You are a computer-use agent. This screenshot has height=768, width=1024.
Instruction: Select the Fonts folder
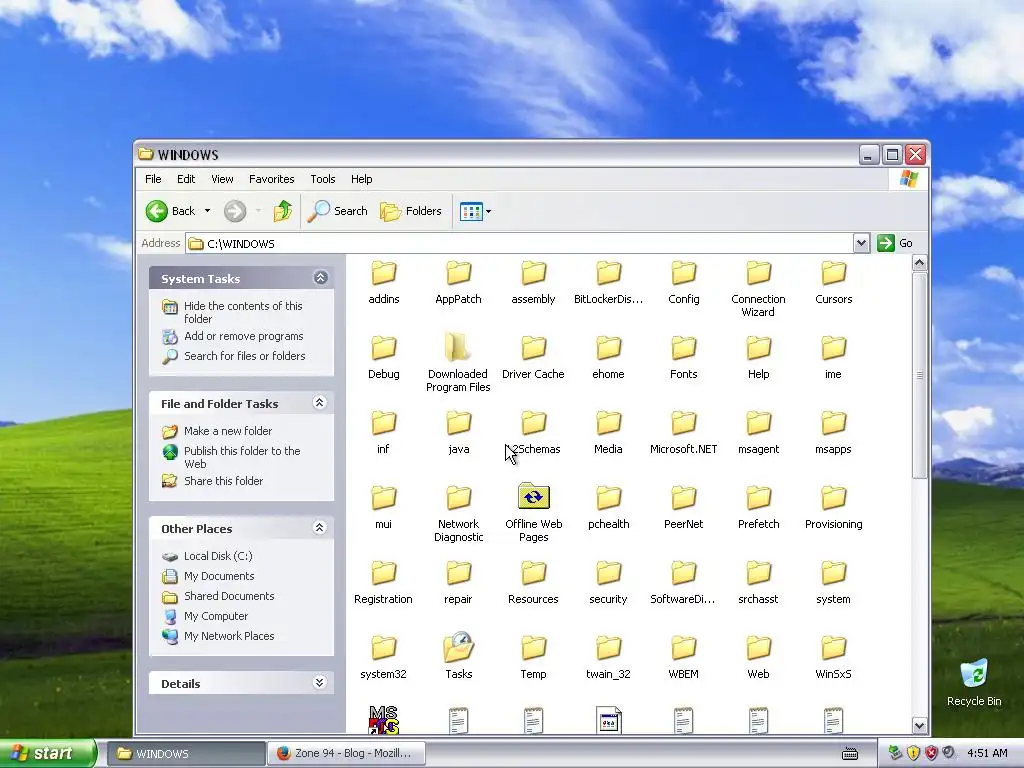pyautogui.click(x=684, y=357)
